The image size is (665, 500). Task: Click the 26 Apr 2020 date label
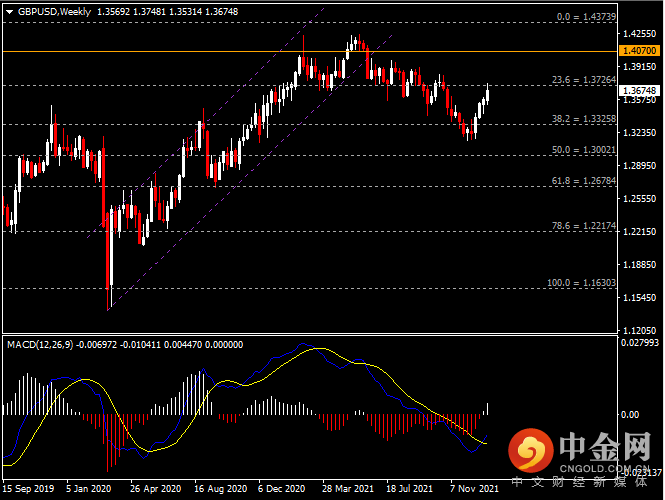[x=155, y=489]
